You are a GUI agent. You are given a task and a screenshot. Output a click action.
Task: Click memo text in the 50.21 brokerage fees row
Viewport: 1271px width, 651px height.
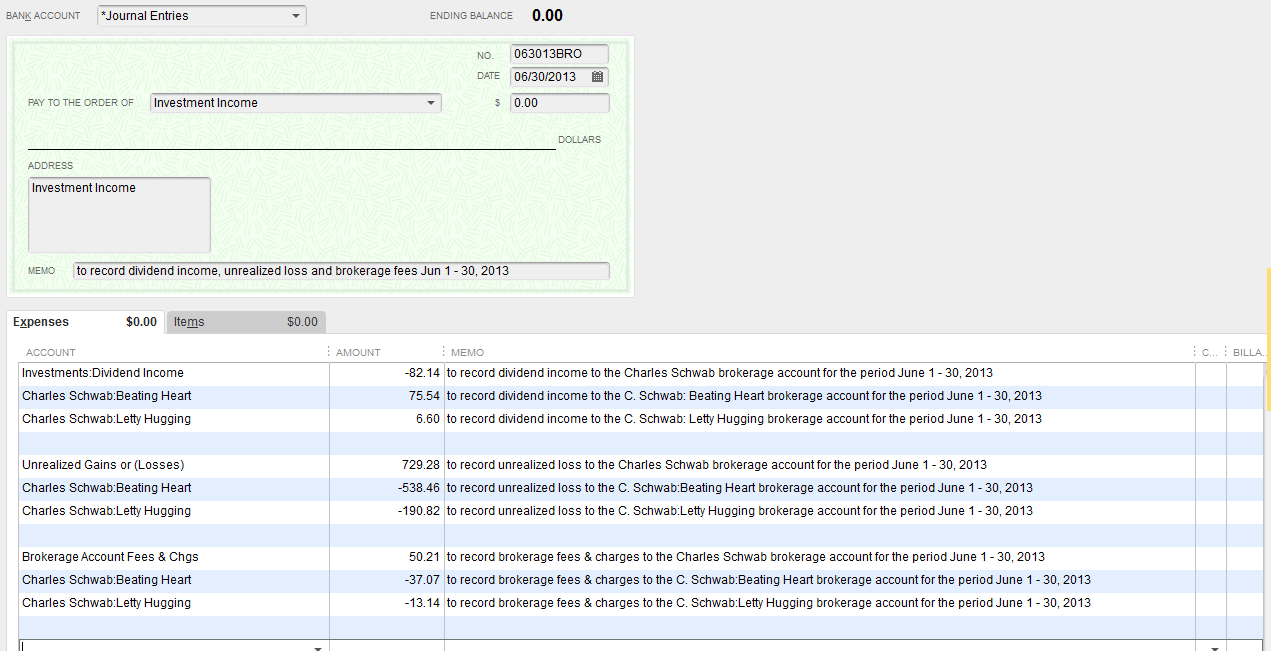pyautogui.click(x=746, y=557)
